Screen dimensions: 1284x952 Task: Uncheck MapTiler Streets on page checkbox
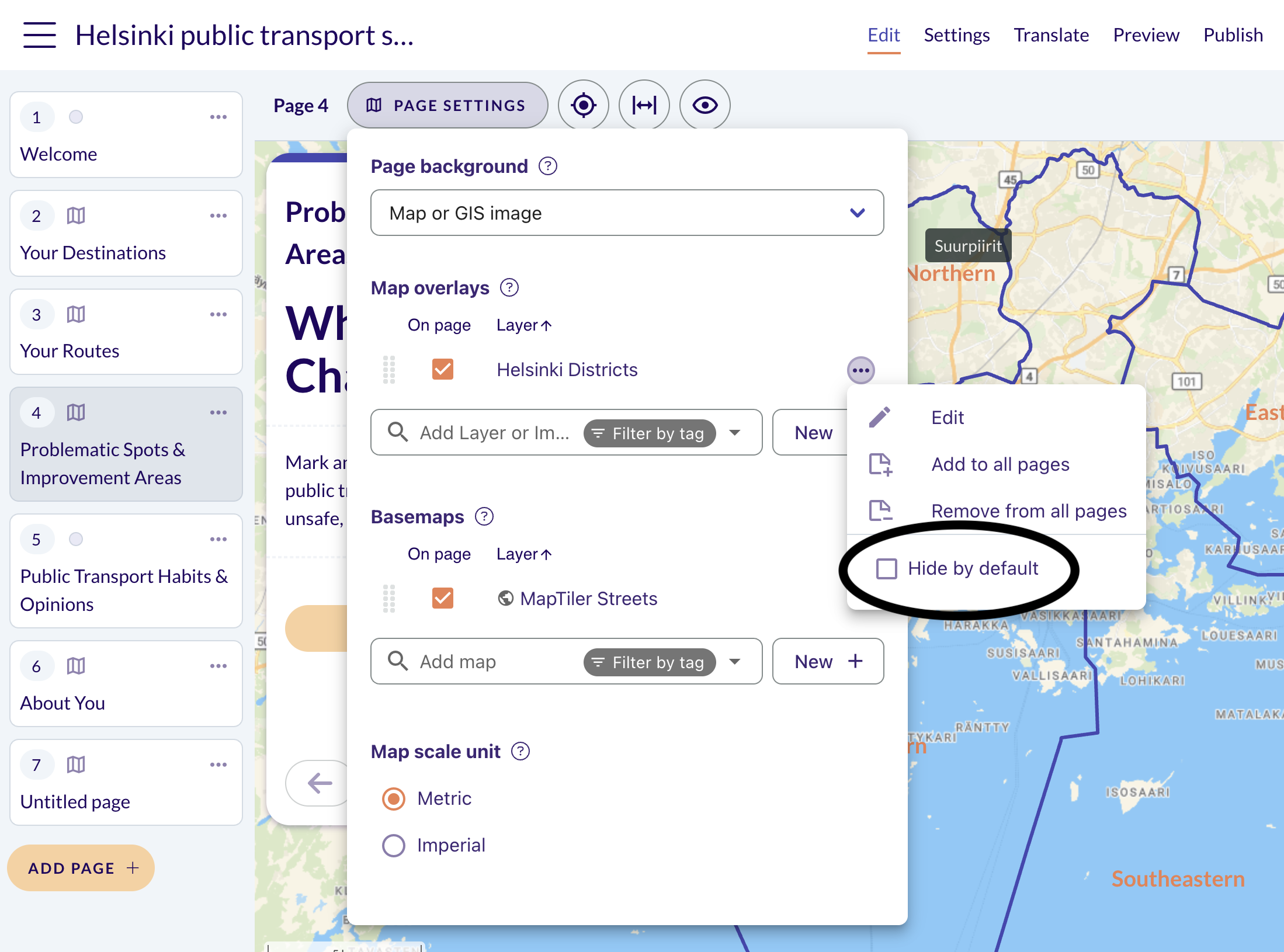443,599
